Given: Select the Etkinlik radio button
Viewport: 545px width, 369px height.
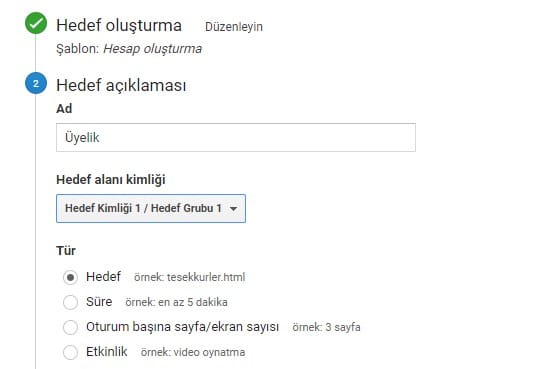Looking at the screenshot, I should click(x=70, y=352).
